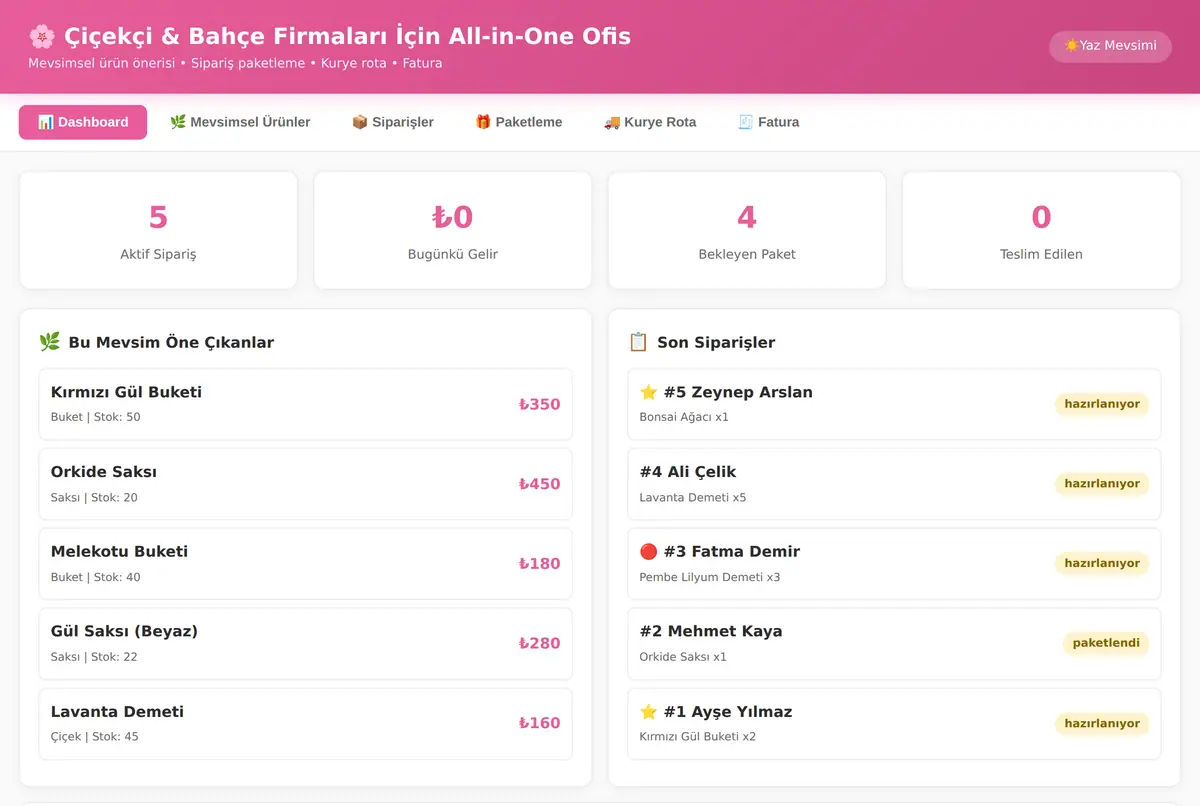Click the leaf icon beside Bu Mevsim Öne Çıkanlar
The image size is (1200, 806).
pyautogui.click(x=49, y=342)
